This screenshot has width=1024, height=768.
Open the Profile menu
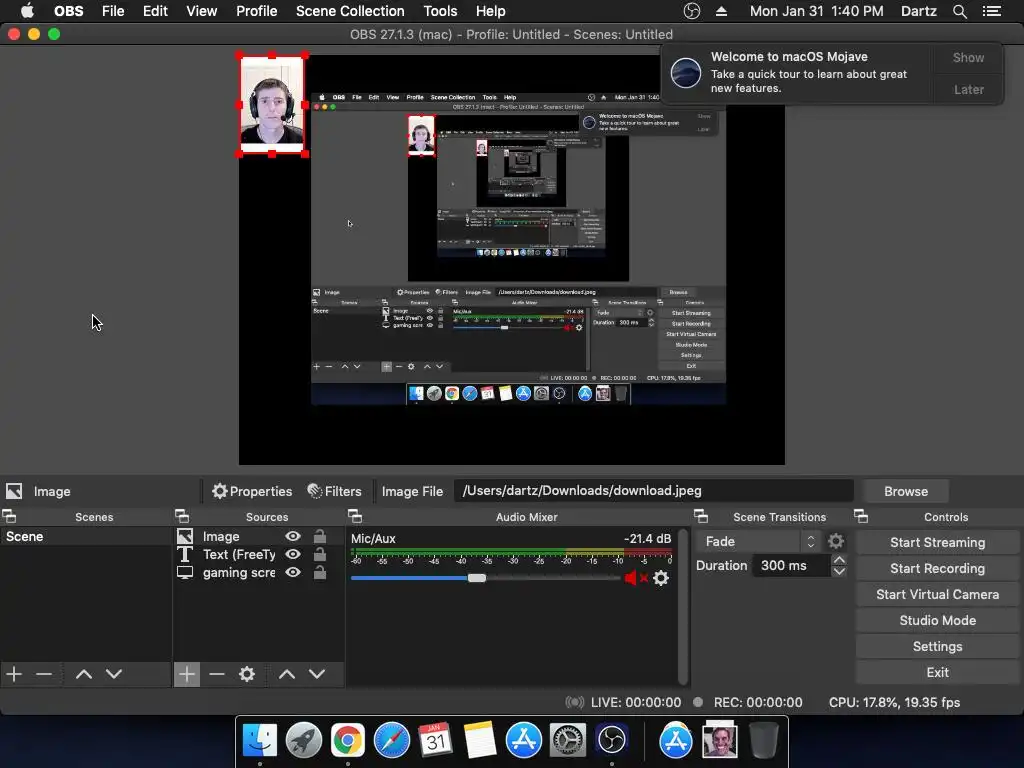pyautogui.click(x=257, y=11)
